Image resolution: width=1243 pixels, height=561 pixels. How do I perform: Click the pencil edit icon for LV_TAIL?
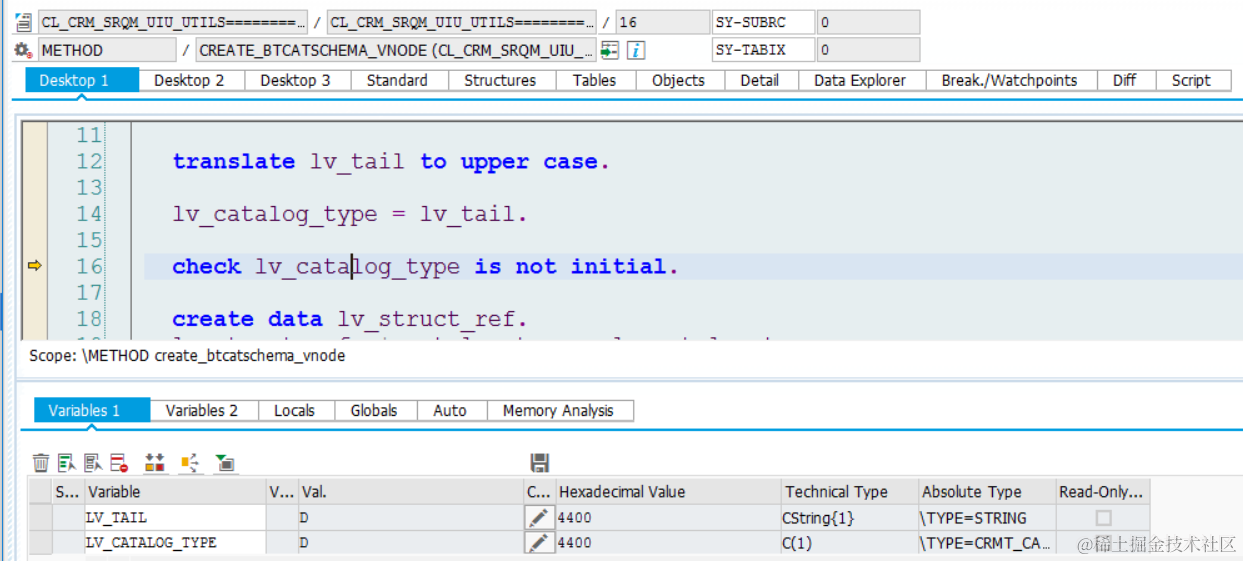(539, 517)
